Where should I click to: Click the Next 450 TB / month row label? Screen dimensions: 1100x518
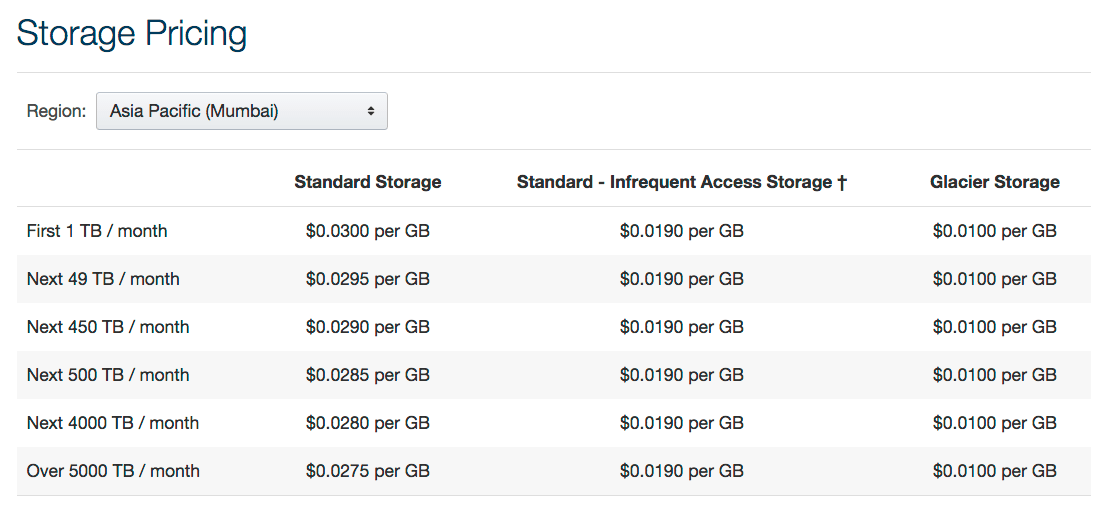pyautogui.click(x=108, y=327)
